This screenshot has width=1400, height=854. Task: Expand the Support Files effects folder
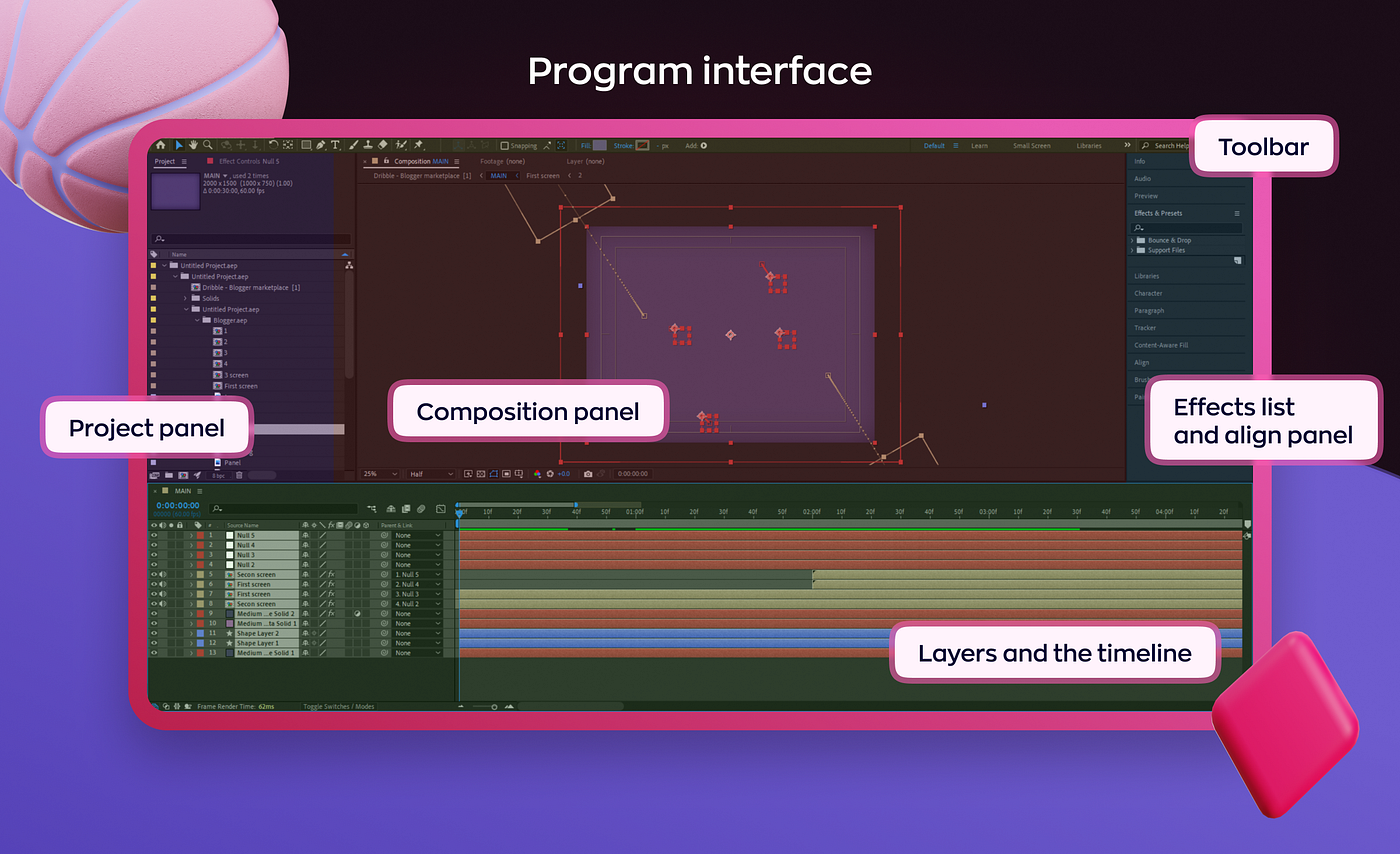(x=1132, y=250)
